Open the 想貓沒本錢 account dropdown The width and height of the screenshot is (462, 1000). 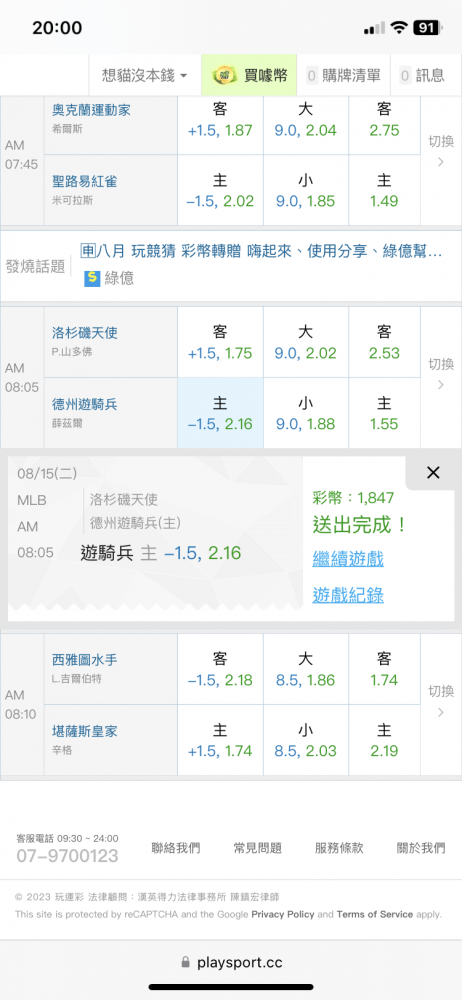point(145,75)
